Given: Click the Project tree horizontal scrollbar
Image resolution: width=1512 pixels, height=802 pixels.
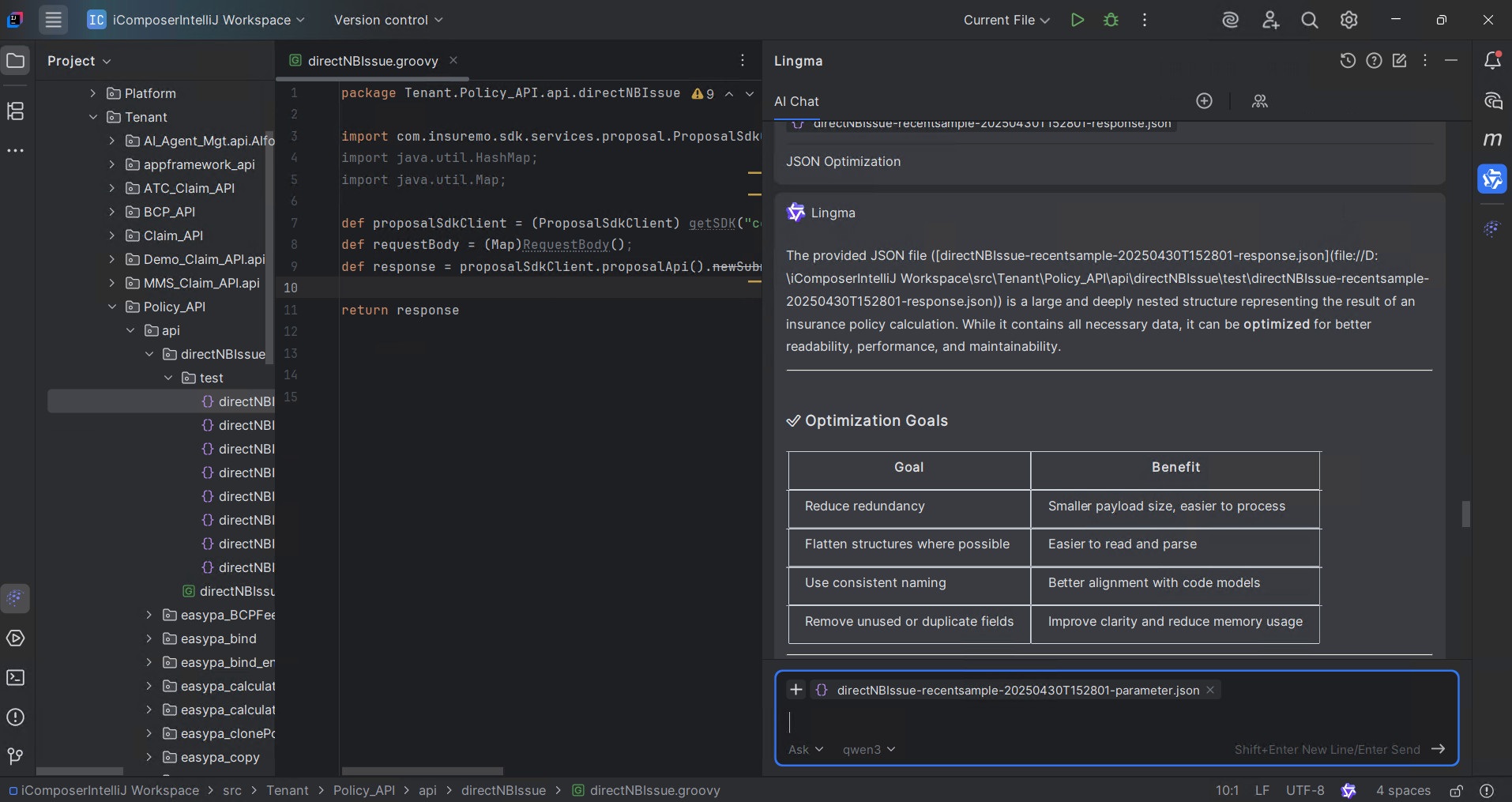Looking at the screenshot, I should pos(80,771).
